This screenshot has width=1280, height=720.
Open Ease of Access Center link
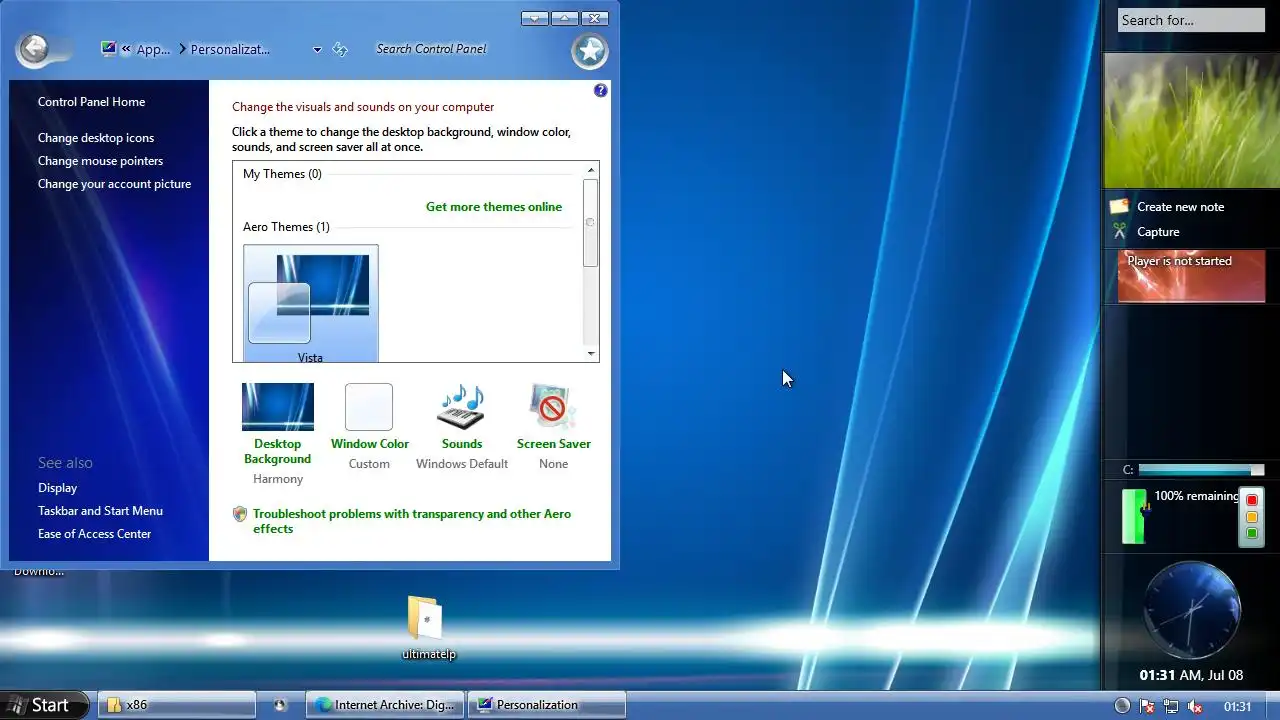(94, 534)
